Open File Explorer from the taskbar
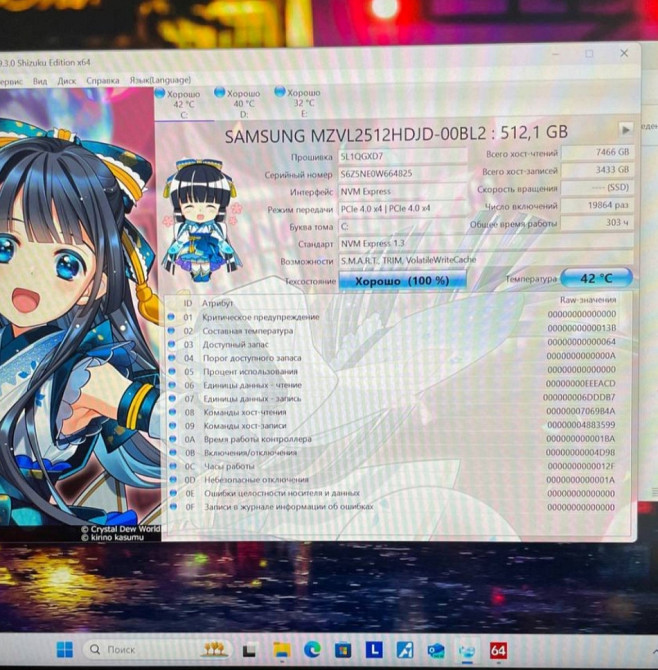 tap(282, 650)
